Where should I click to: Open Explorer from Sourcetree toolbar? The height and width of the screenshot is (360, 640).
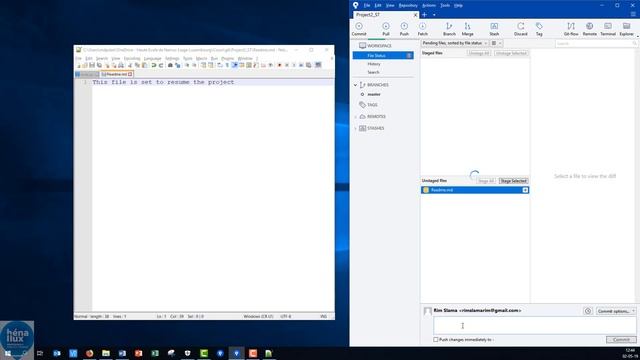click(626, 29)
